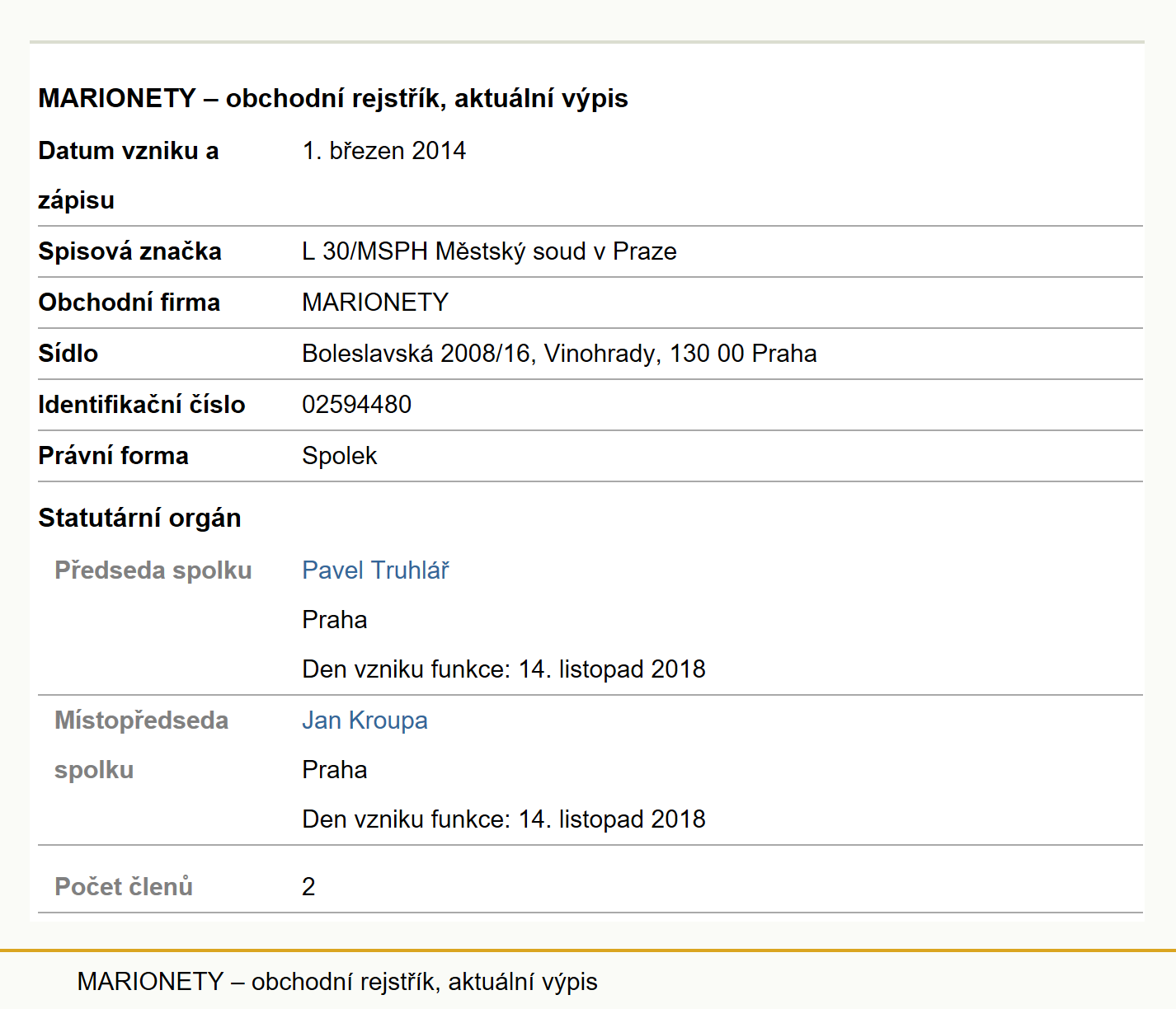
Task: Select the identification number '02594480'
Action: pos(356,404)
